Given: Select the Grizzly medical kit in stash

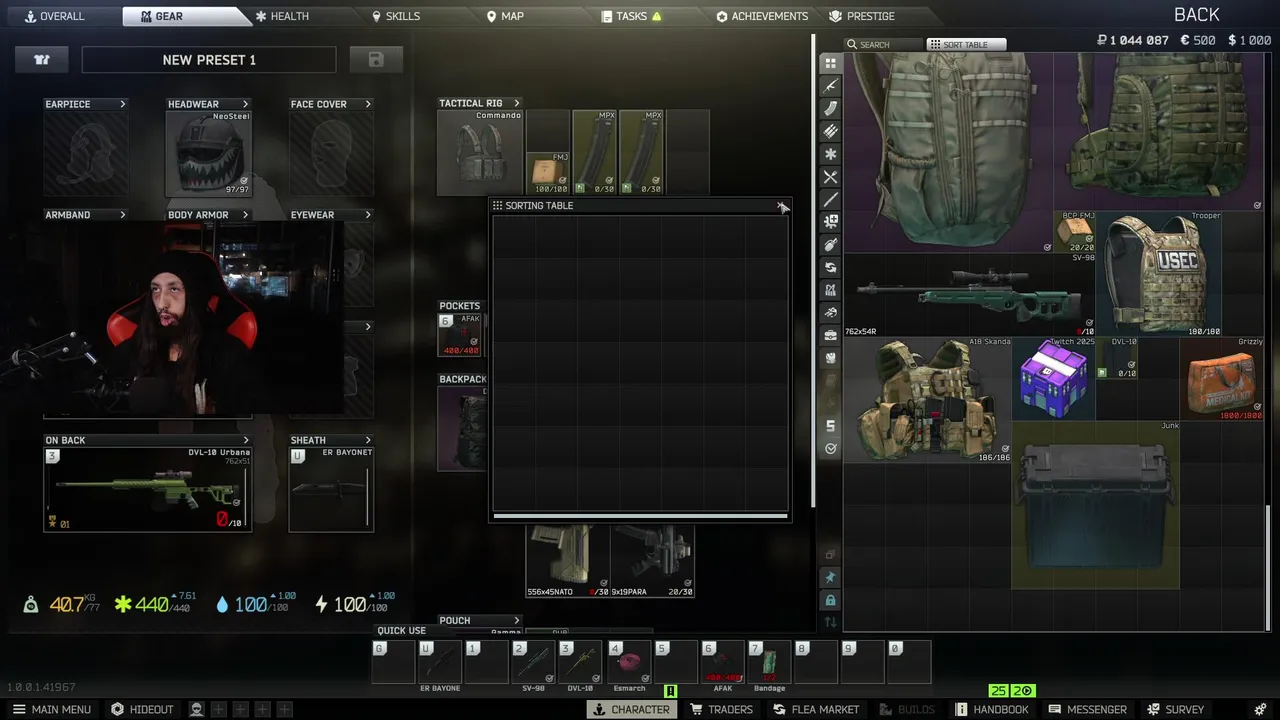Looking at the screenshot, I should pyautogui.click(x=1222, y=379).
